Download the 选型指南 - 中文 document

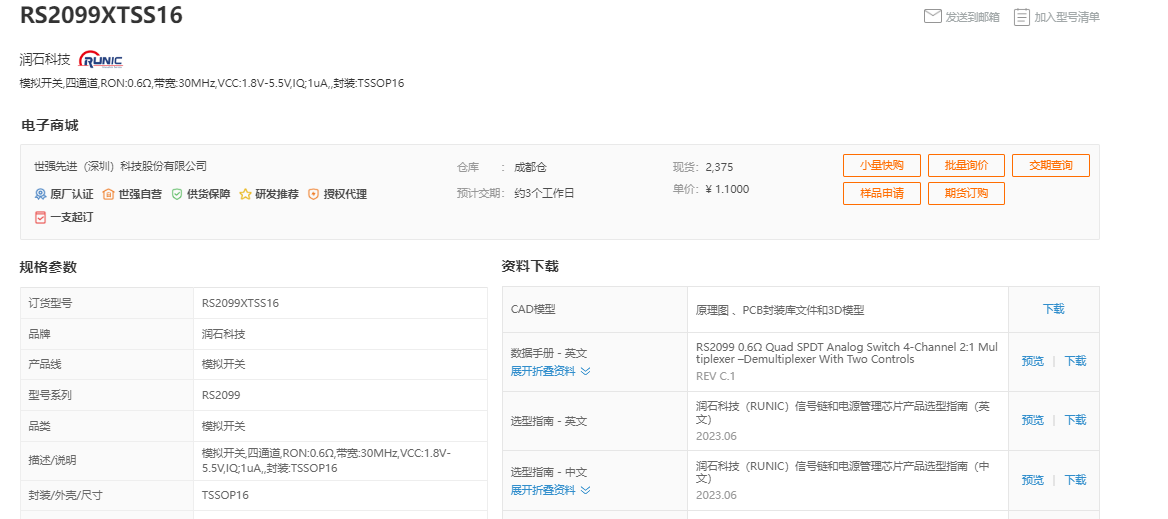pyautogui.click(x=1075, y=480)
